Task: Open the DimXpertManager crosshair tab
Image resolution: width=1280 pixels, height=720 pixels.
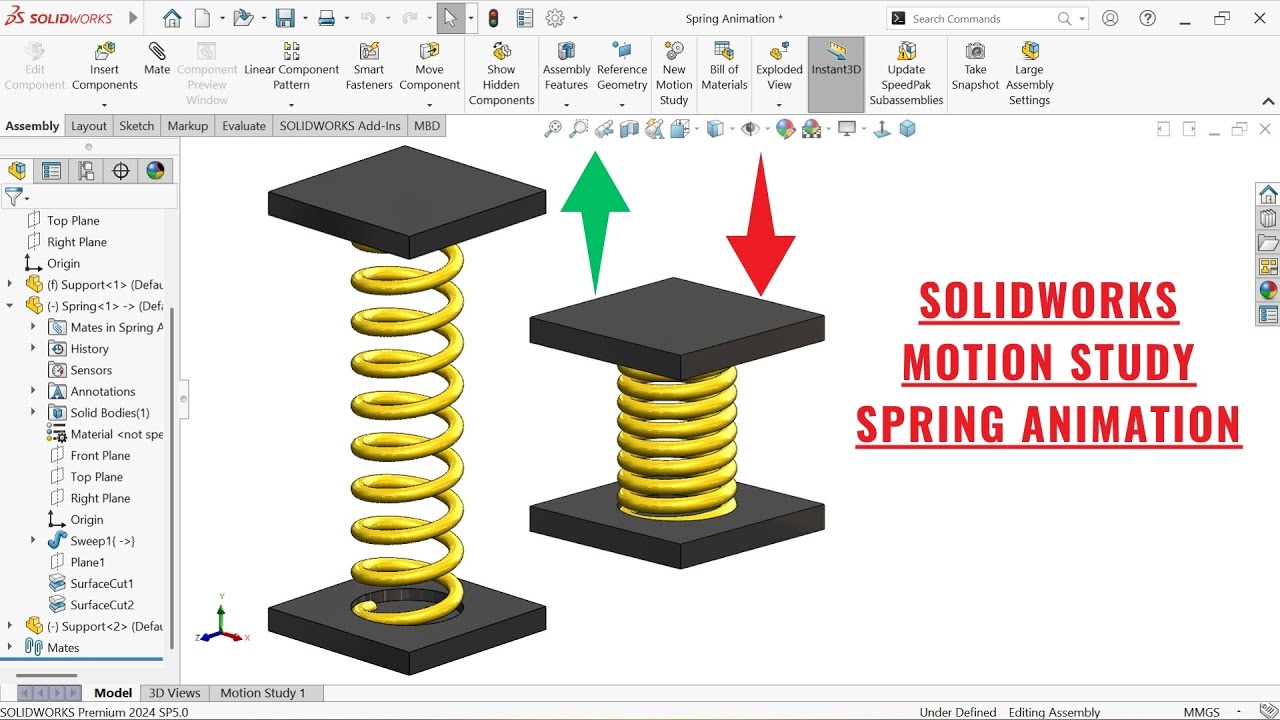Action: 121,170
